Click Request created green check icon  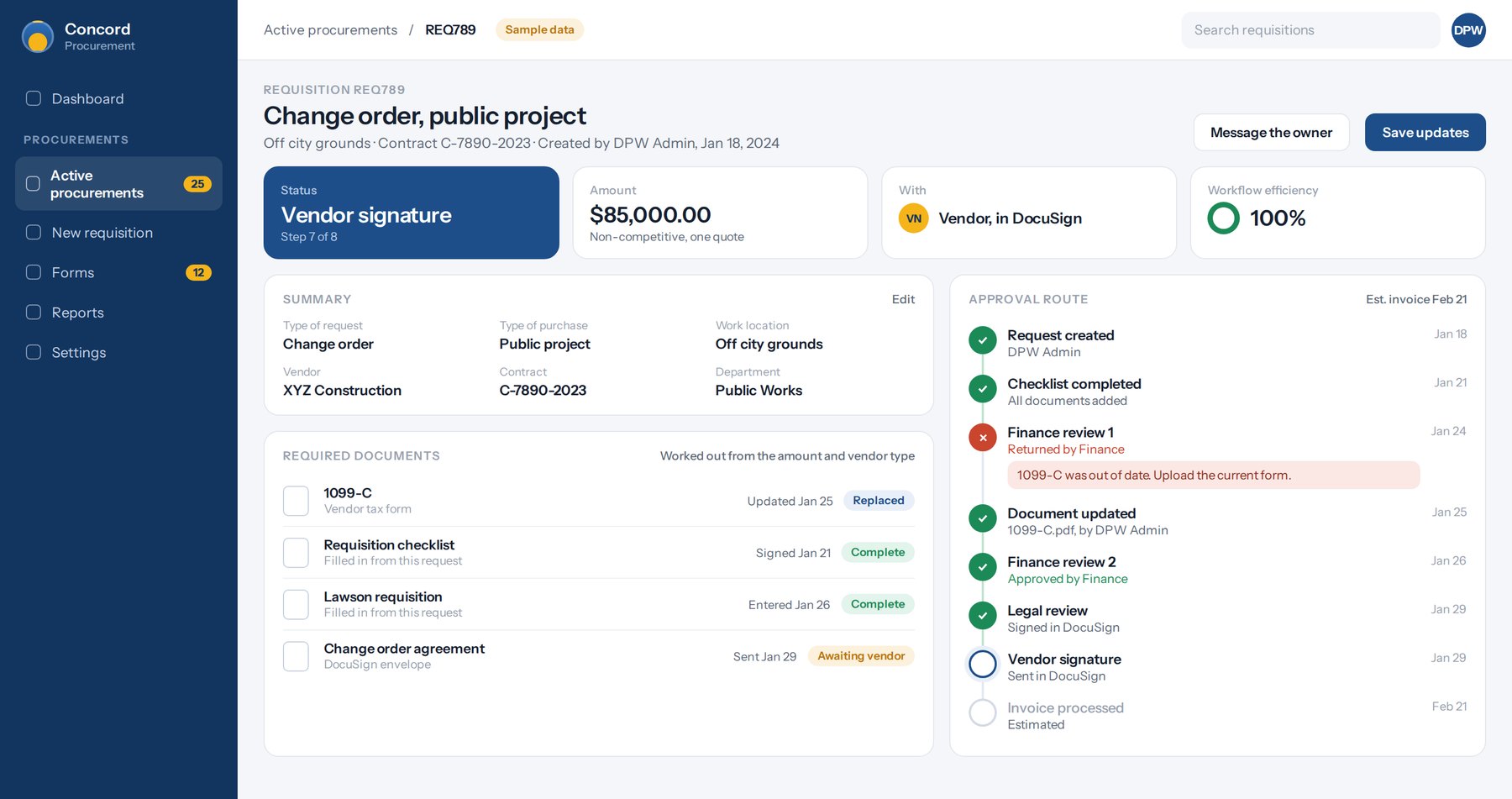point(983,340)
